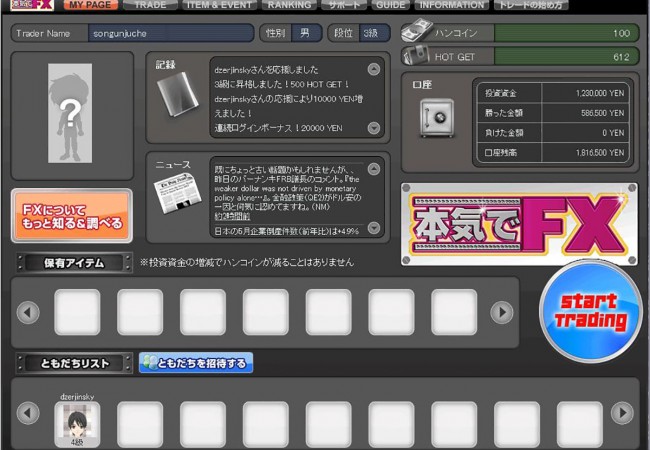650x450 pixels.
Task: Open dzerjinsky friend avatar
Action: (77, 425)
